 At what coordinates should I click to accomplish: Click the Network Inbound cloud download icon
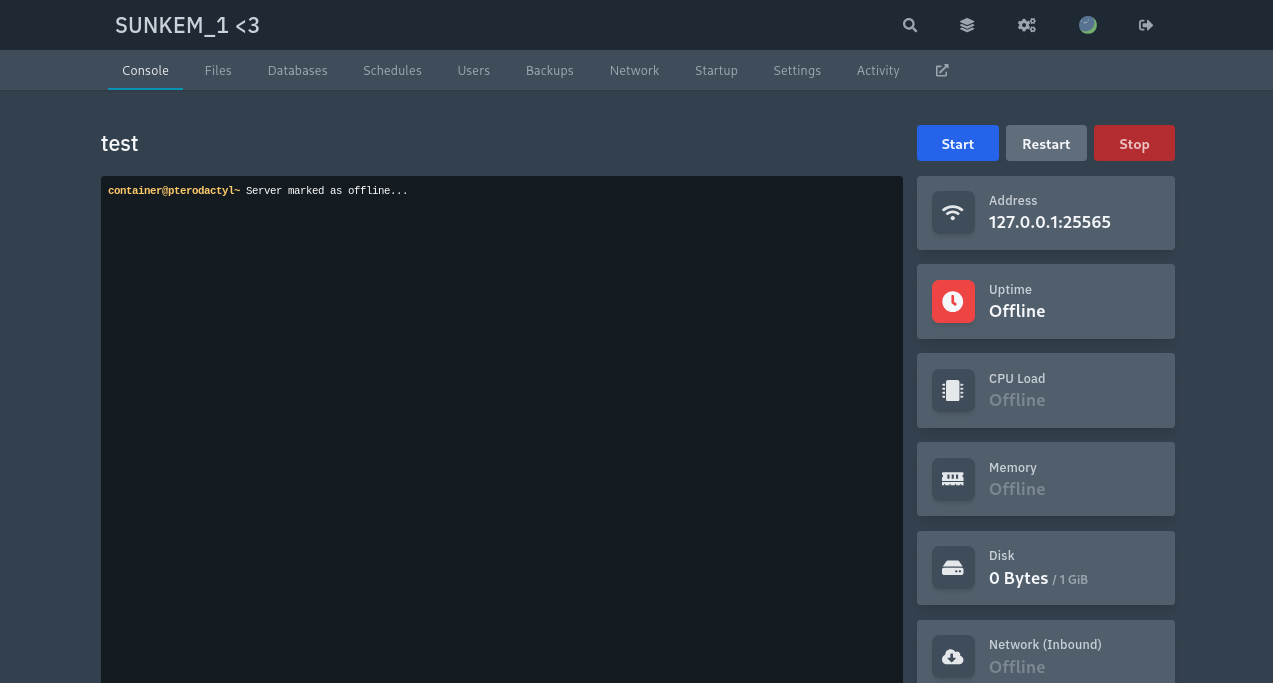click(953, 657)
